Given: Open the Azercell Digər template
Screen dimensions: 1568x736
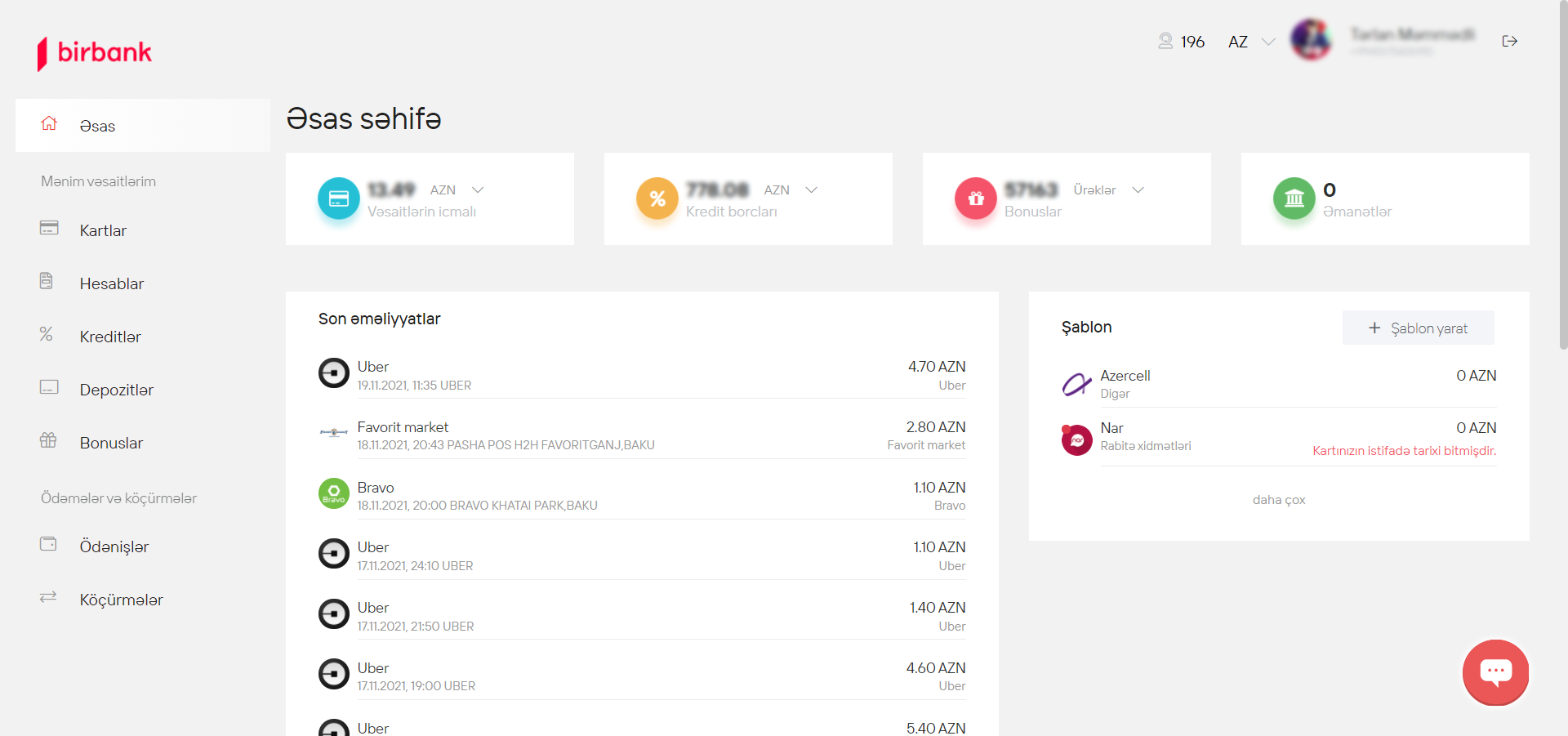Looking at the screenshot, I should 1279,384.
